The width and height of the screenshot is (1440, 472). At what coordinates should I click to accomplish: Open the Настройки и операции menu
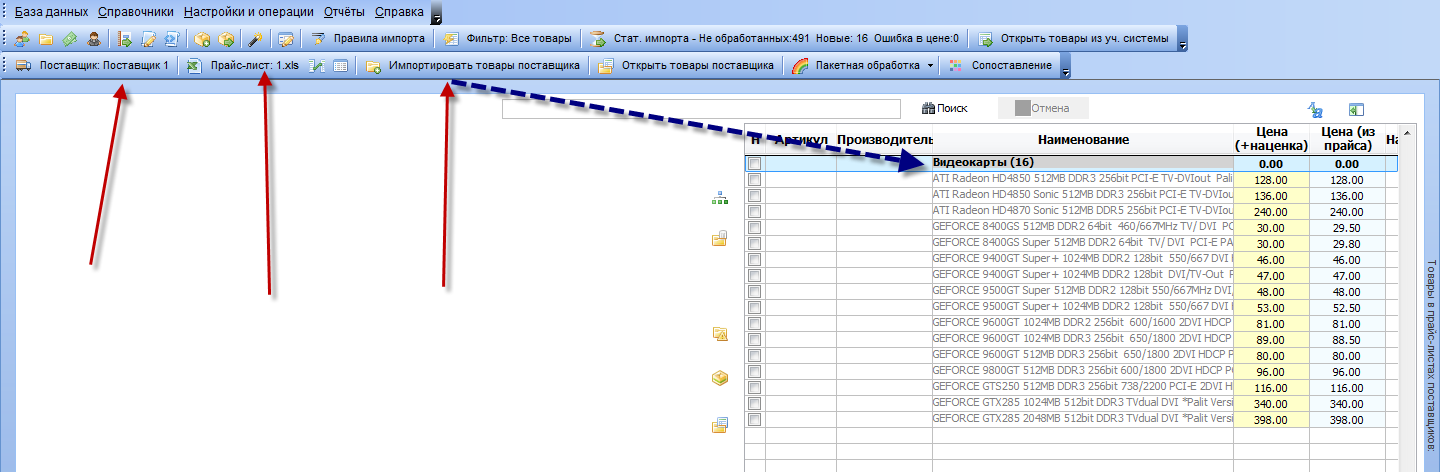pyautogui.click(x=248, y=12)
